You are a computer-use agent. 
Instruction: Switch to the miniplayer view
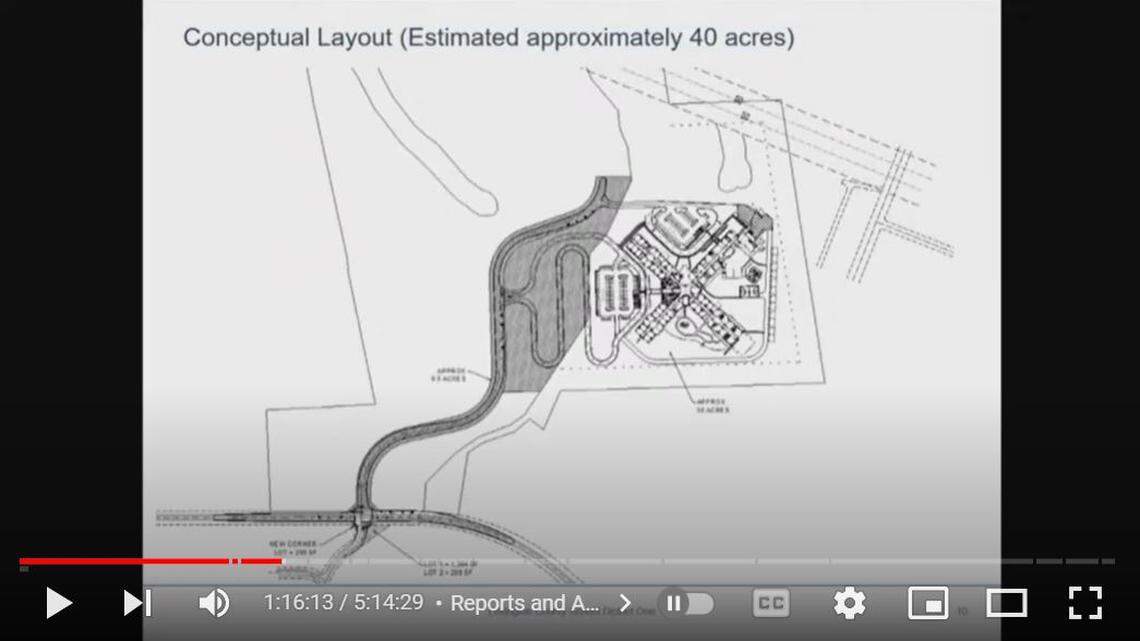click(927, 603)
